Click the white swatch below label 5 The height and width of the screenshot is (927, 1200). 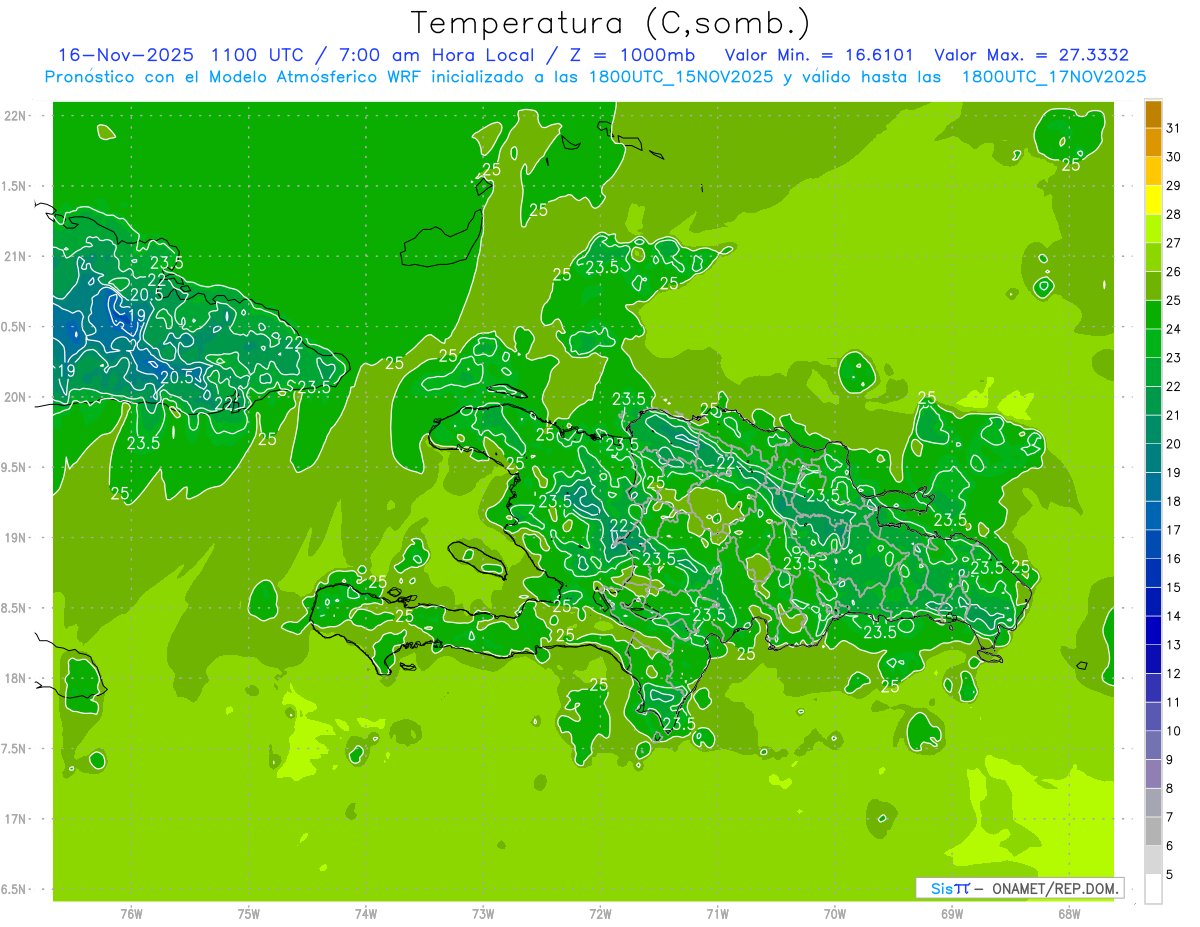point(1153,889)
